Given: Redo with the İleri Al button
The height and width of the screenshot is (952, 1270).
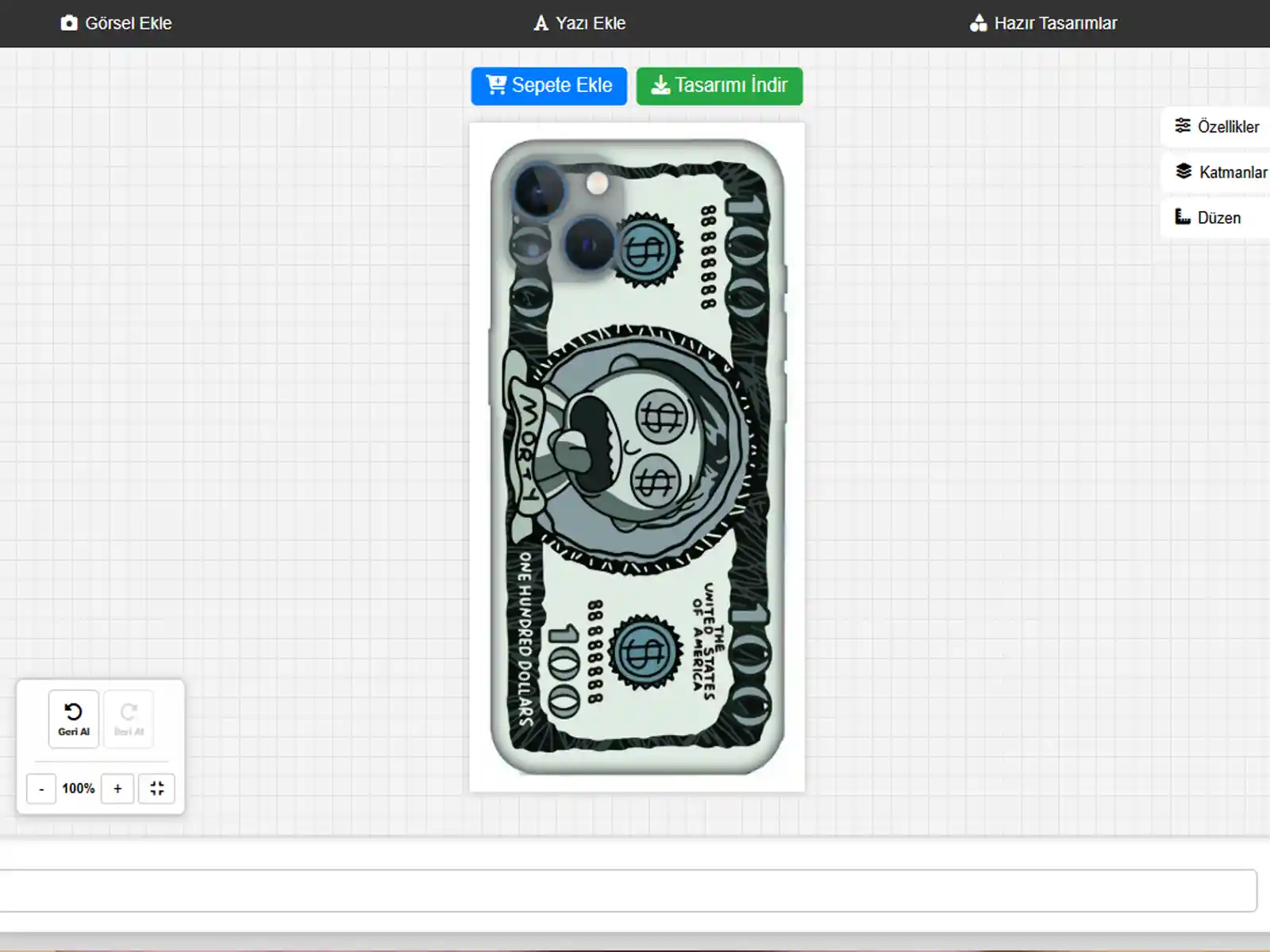Looking at the screenshot, I should (129, 719).
